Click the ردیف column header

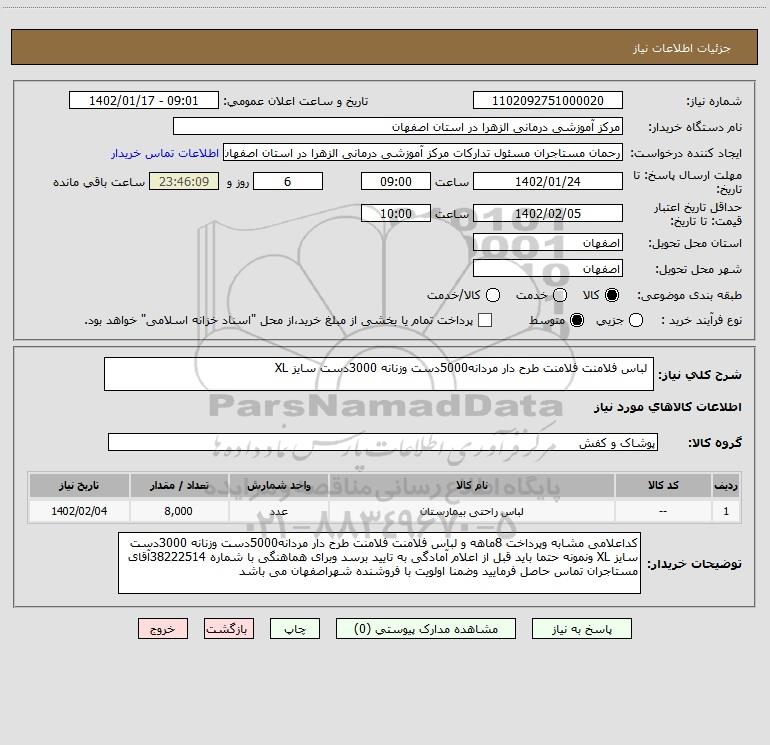pyautogui.click(x=726, y=486)
